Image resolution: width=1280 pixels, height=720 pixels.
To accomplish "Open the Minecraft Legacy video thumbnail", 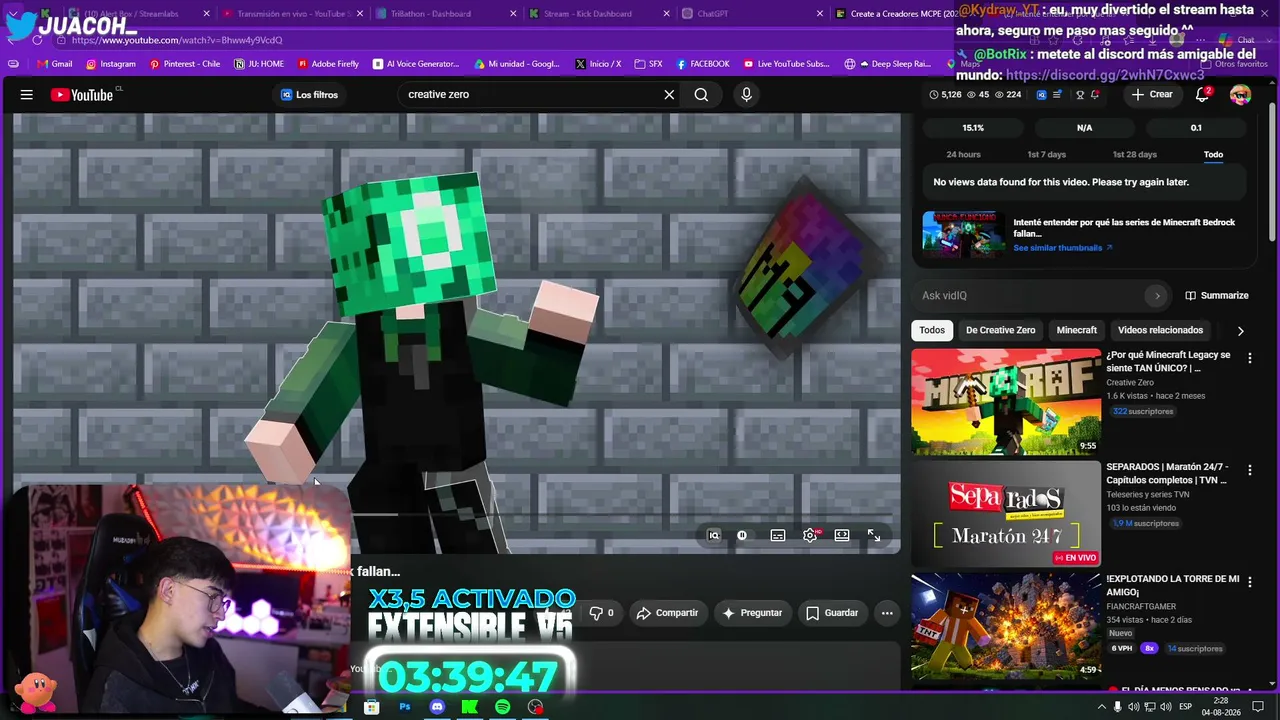I will [x=1006, y=402].
